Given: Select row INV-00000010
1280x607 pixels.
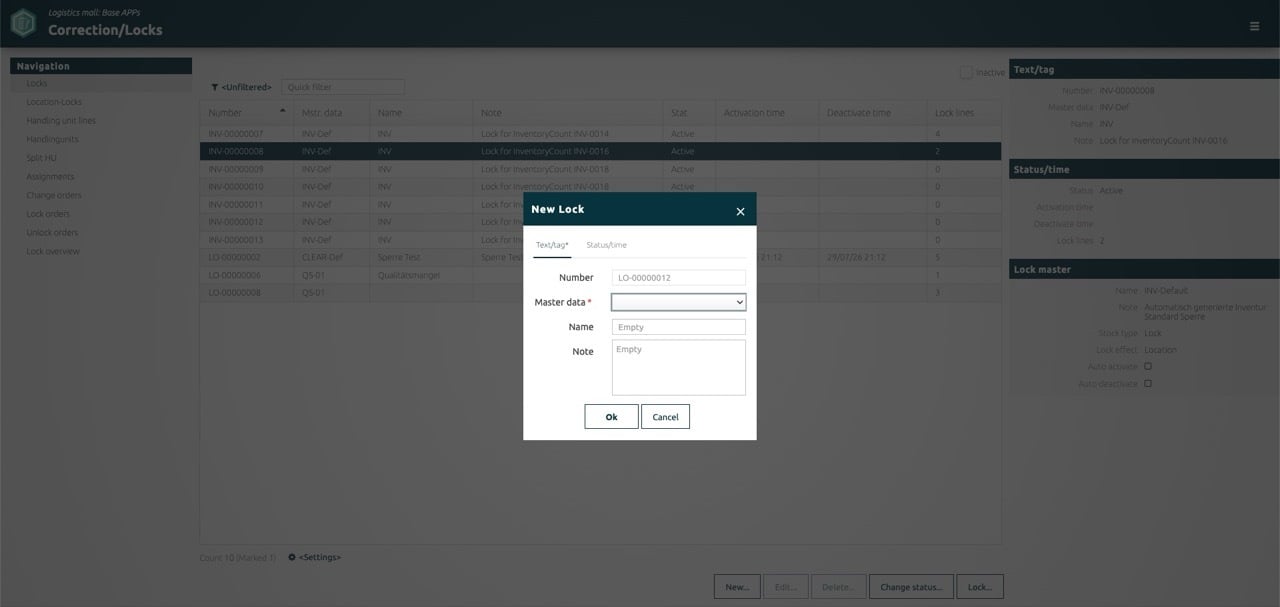Looking at the screenshot, I should pos(600,187).
